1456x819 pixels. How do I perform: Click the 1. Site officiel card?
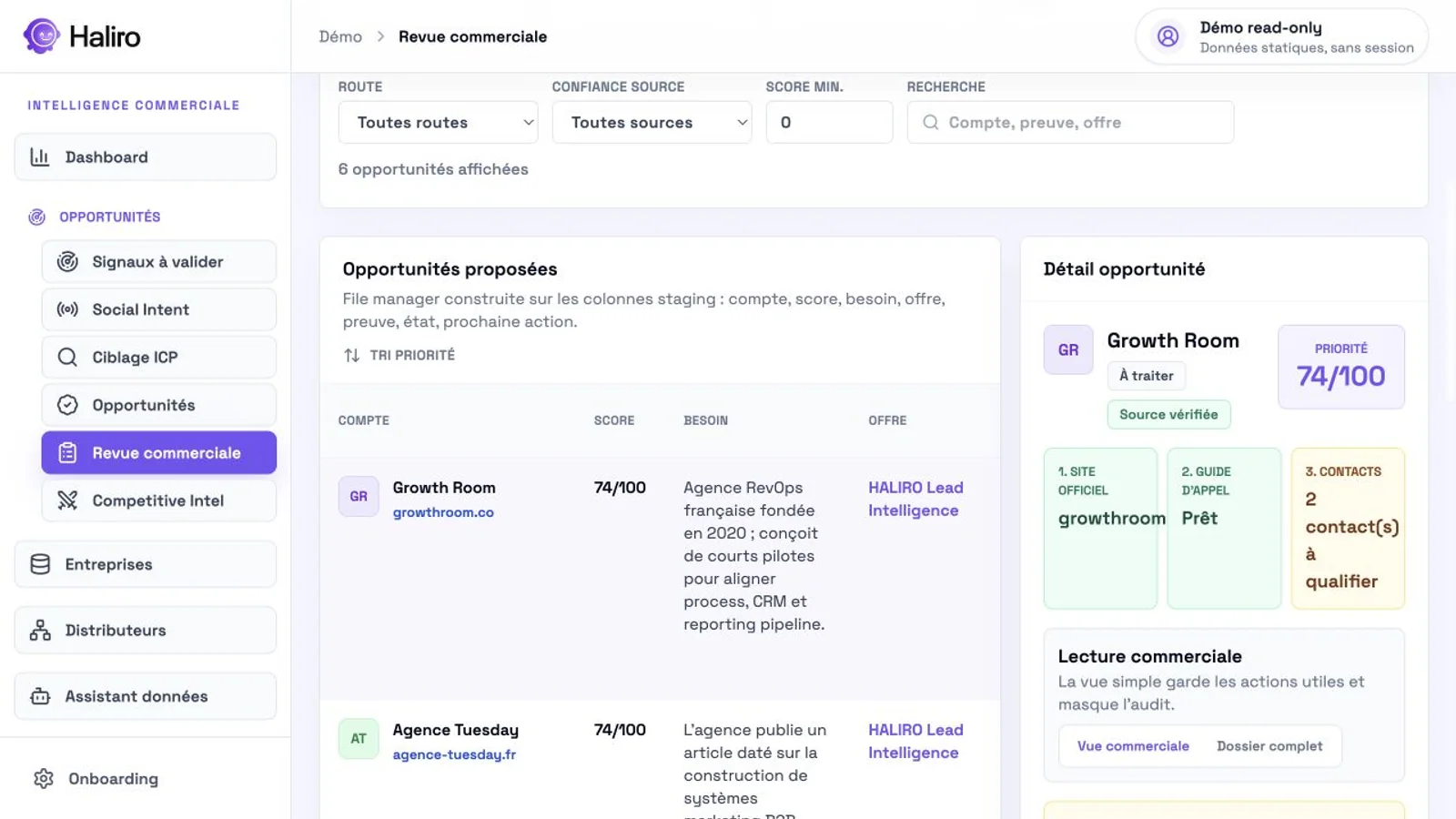click(x=1100, y=528)
